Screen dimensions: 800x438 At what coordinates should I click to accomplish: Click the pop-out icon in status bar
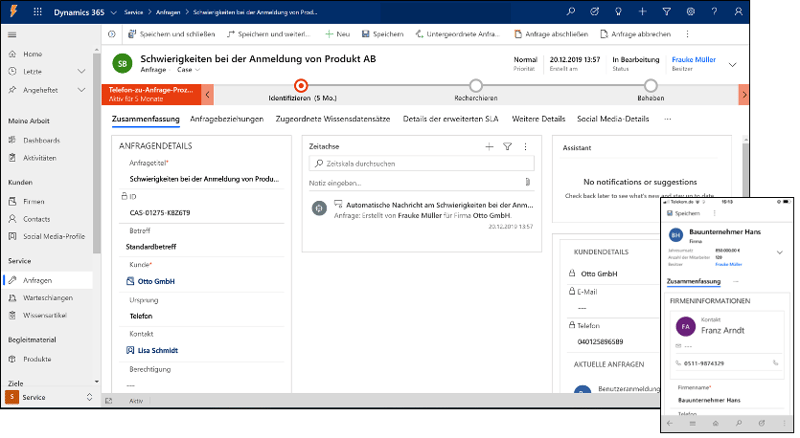click(x=109, y=401)
